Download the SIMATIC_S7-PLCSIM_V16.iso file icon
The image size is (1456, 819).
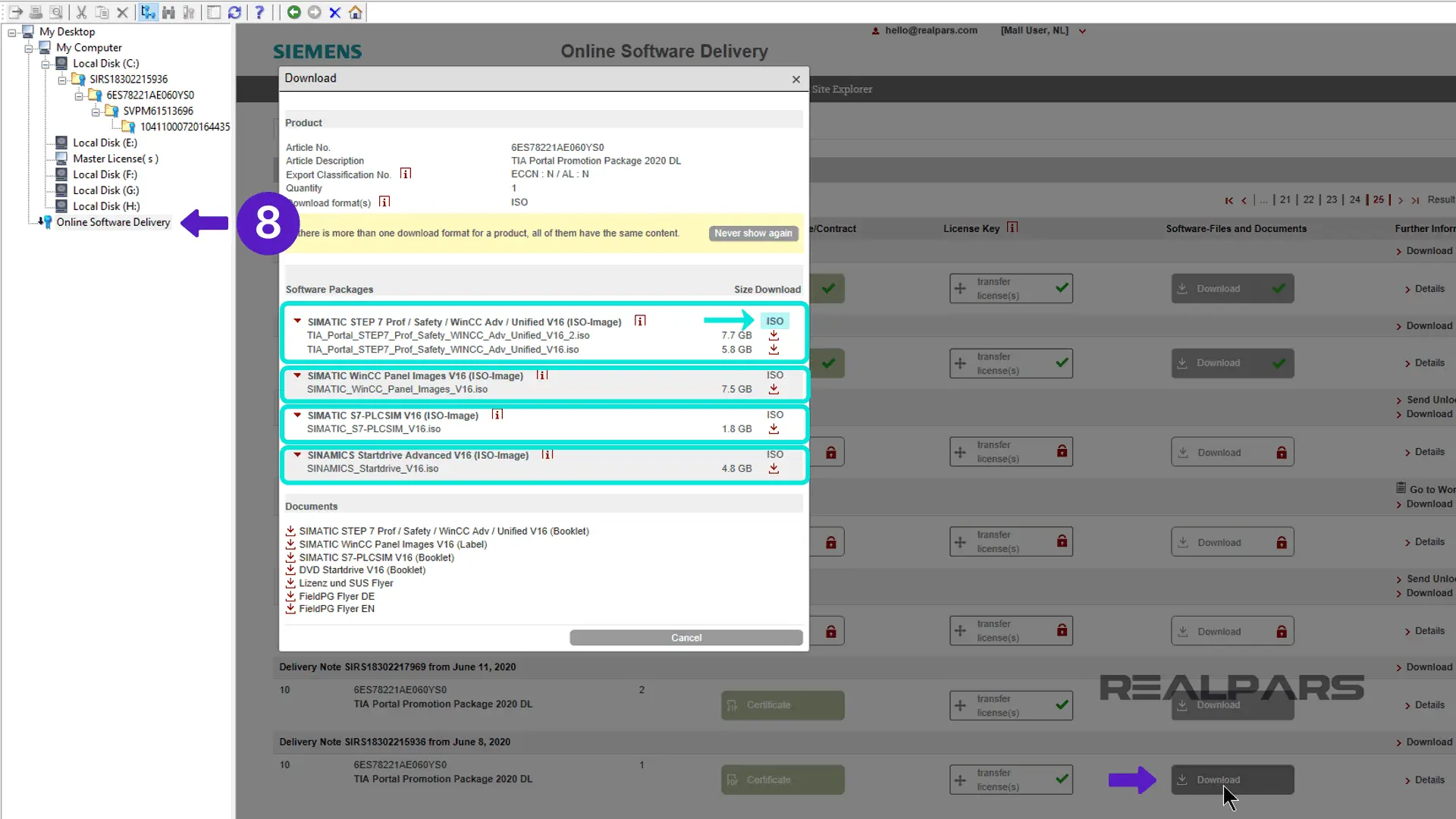(773, 429)
